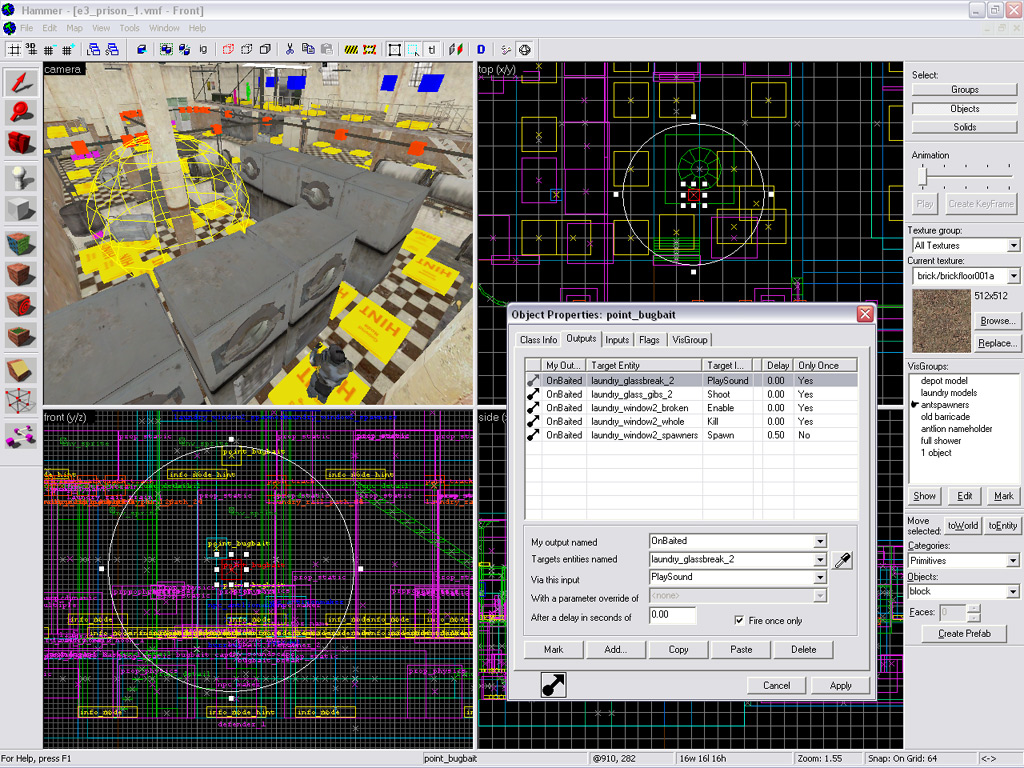This screenshot has width=1024, height=768.
Task: Pick the Entity tool with lightbulb icon
Action: [x=20, y=178]
